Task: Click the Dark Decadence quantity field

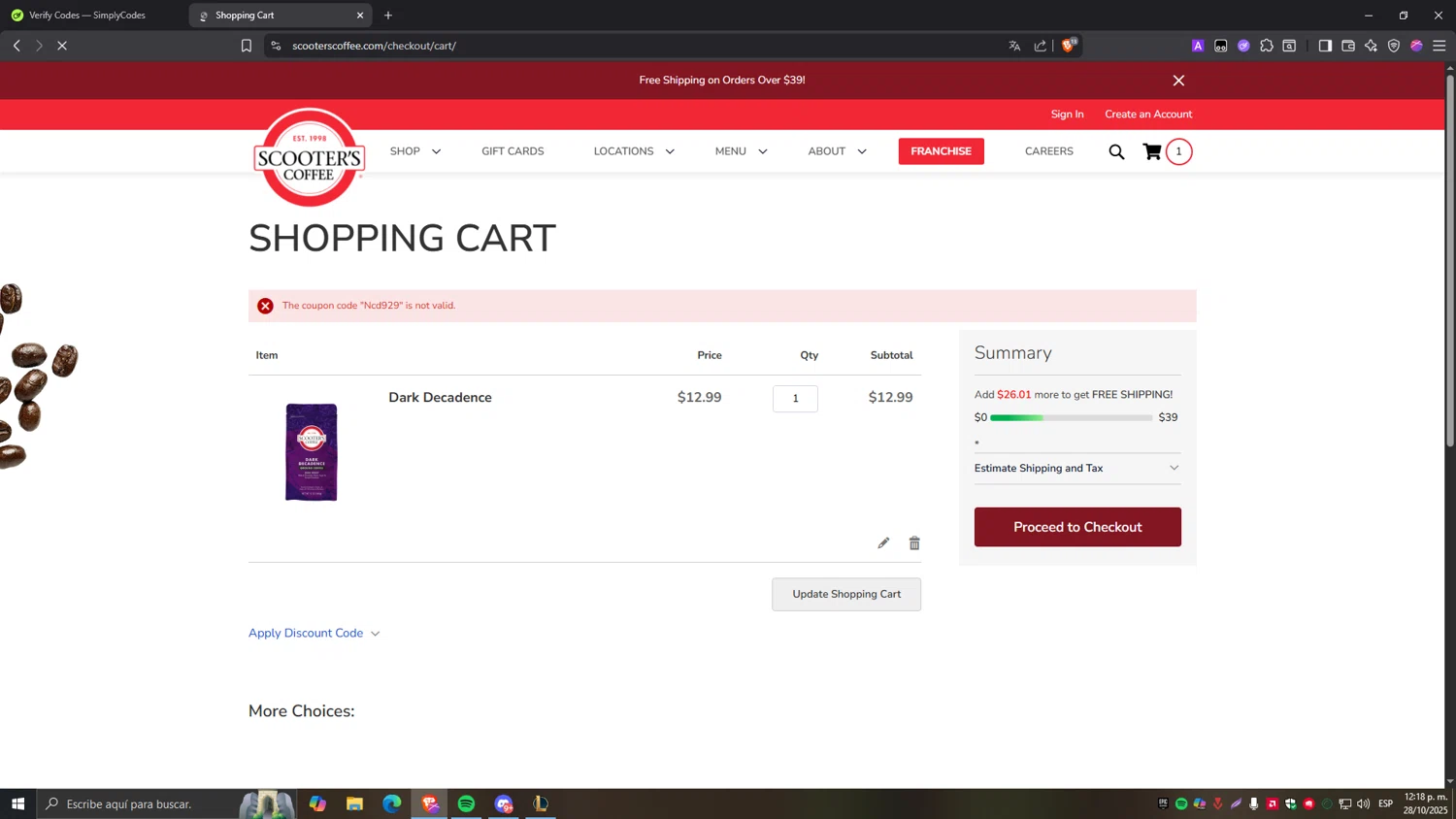Action: [x=795, y=398]
